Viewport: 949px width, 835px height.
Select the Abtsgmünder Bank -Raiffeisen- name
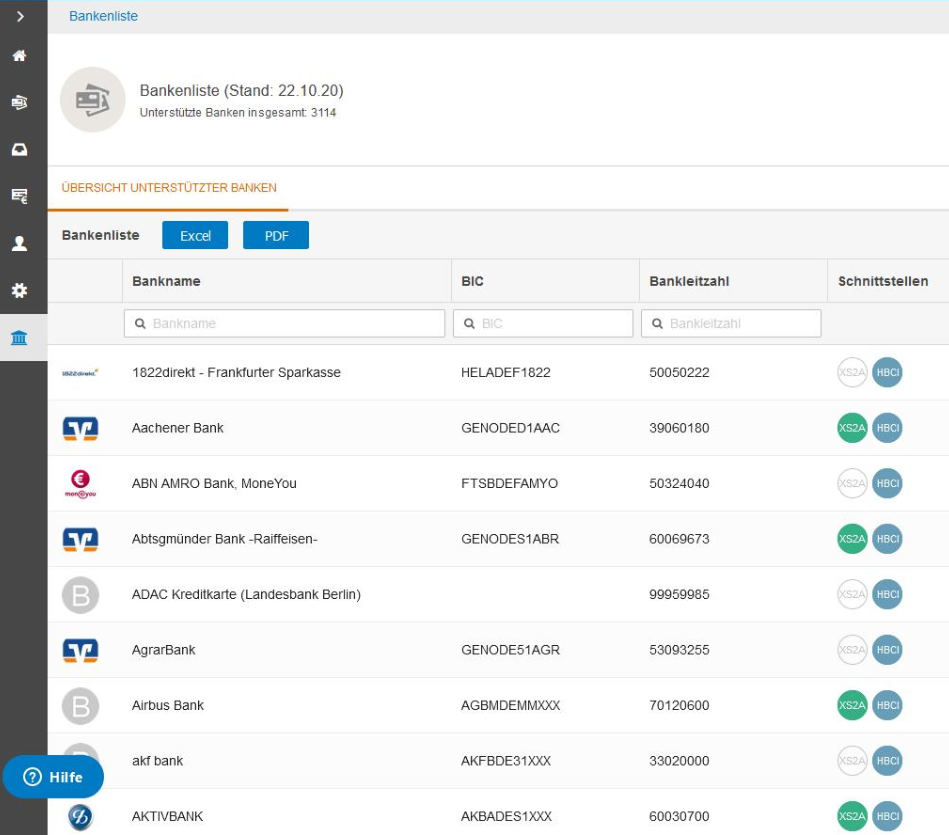pos(225,539)
